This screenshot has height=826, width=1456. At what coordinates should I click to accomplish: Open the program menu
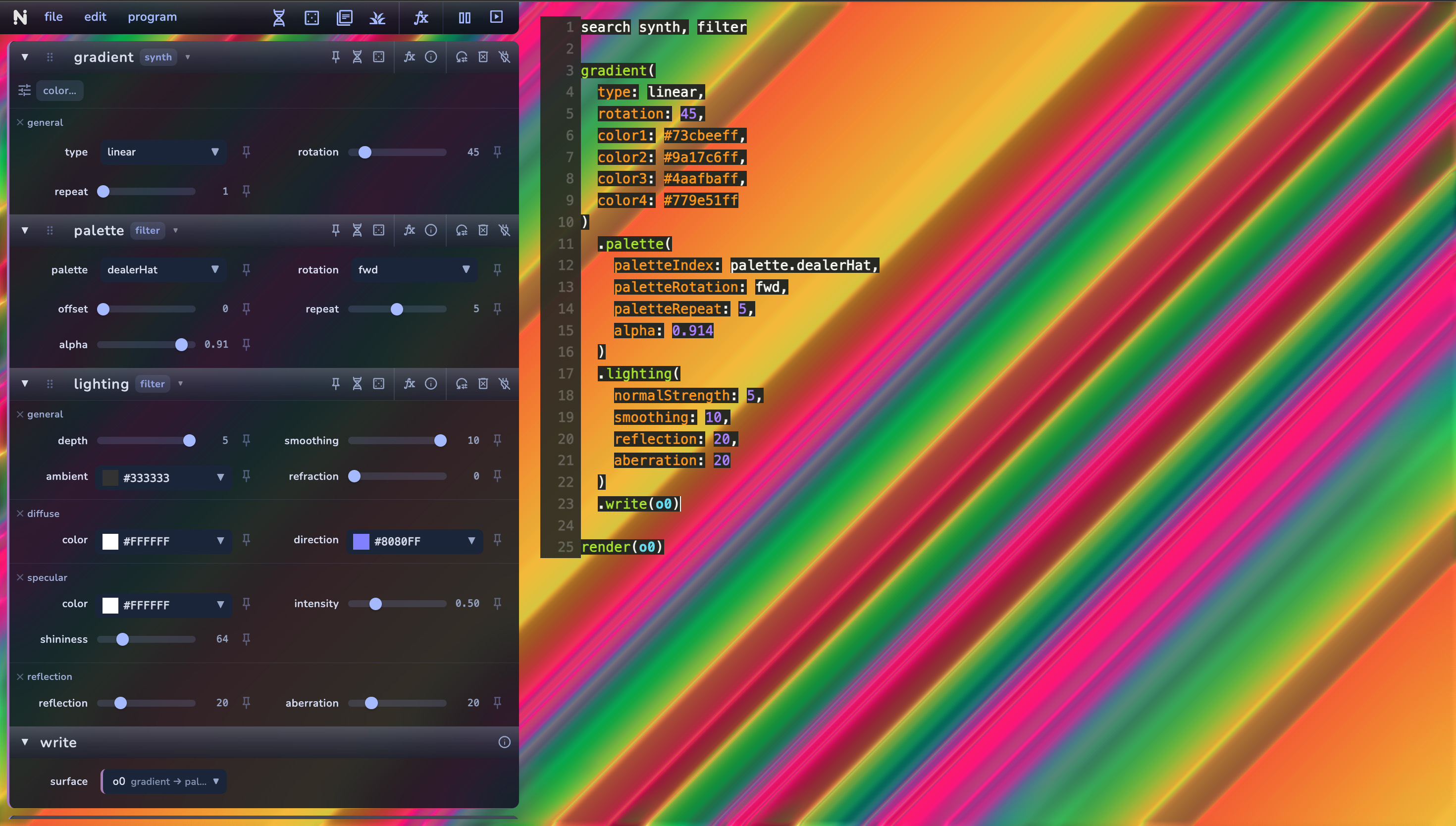[x=152, y=16]
